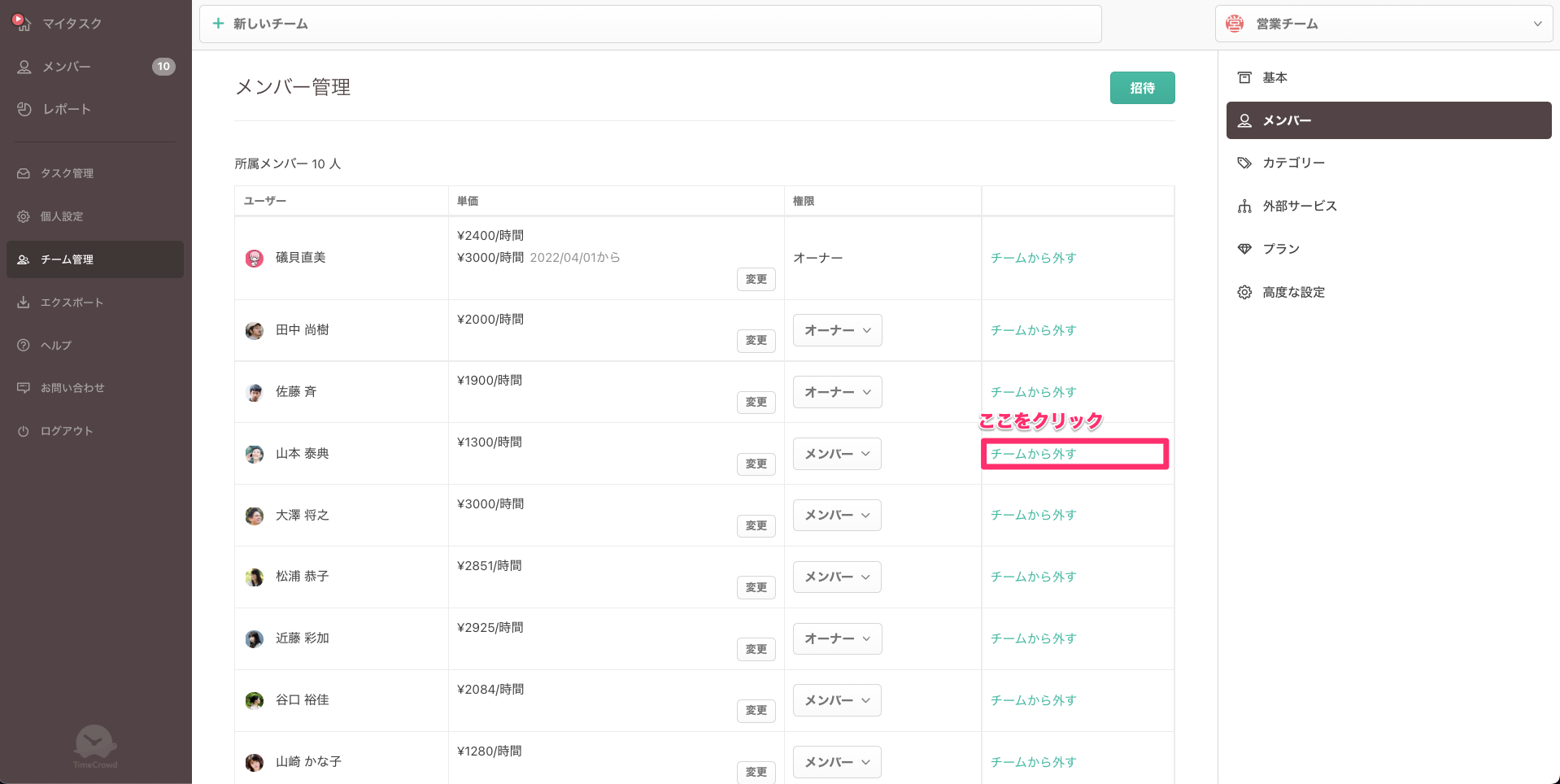Click avatar of 田中 尚樹
The height and width of the screenshot is (784, 1560).
[255, 331]
